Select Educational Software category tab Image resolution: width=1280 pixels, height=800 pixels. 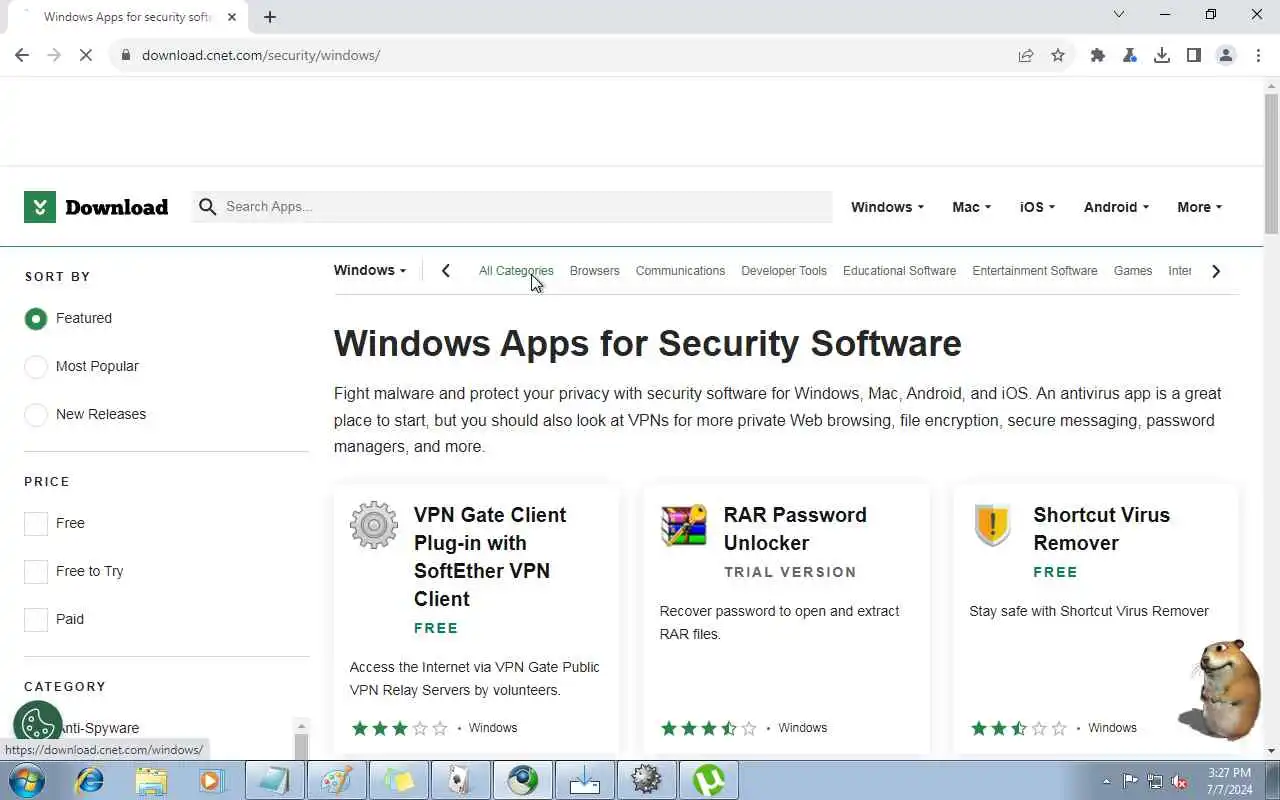coord(899,271)
